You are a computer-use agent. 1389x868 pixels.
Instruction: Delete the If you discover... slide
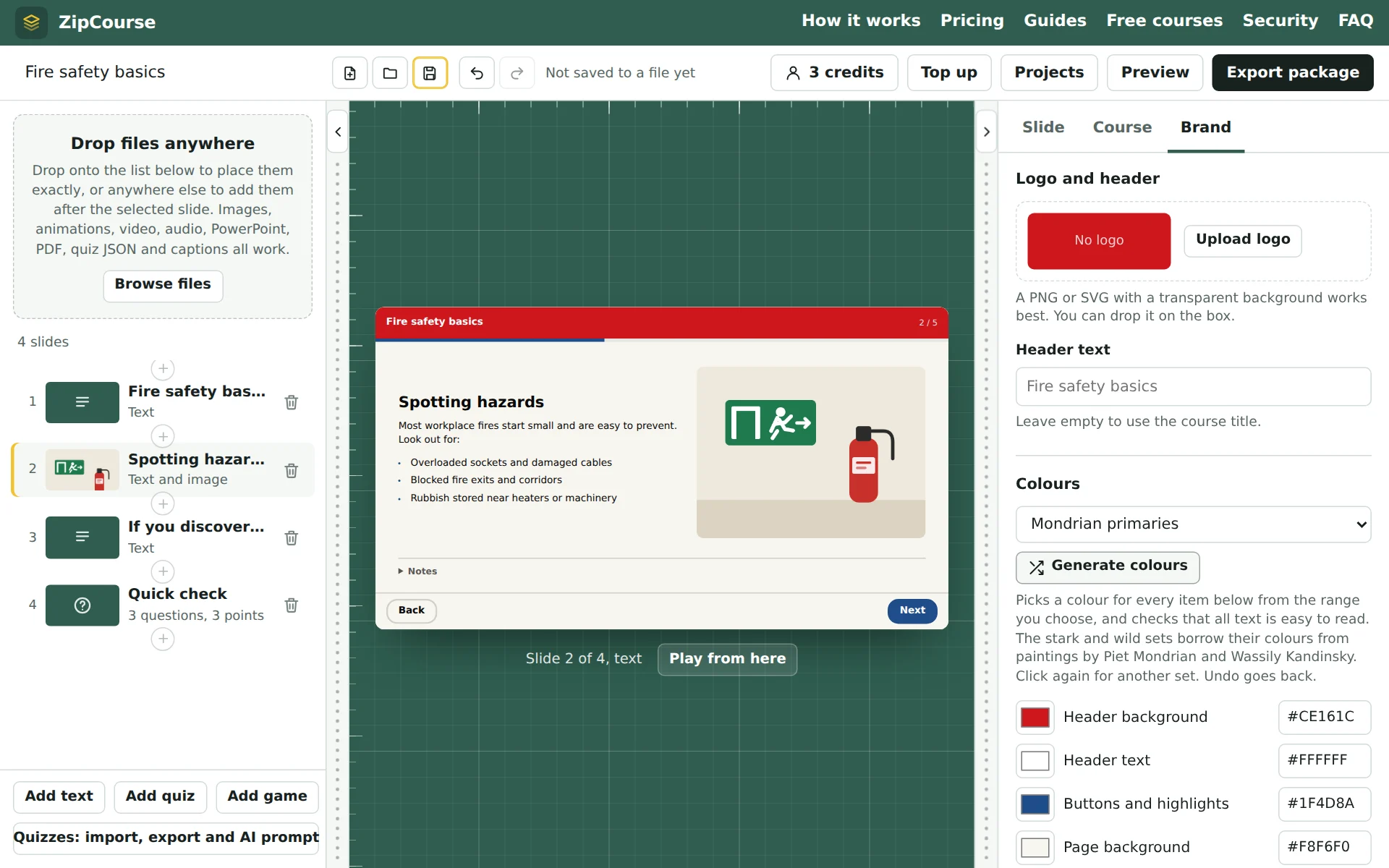[292, 538]
